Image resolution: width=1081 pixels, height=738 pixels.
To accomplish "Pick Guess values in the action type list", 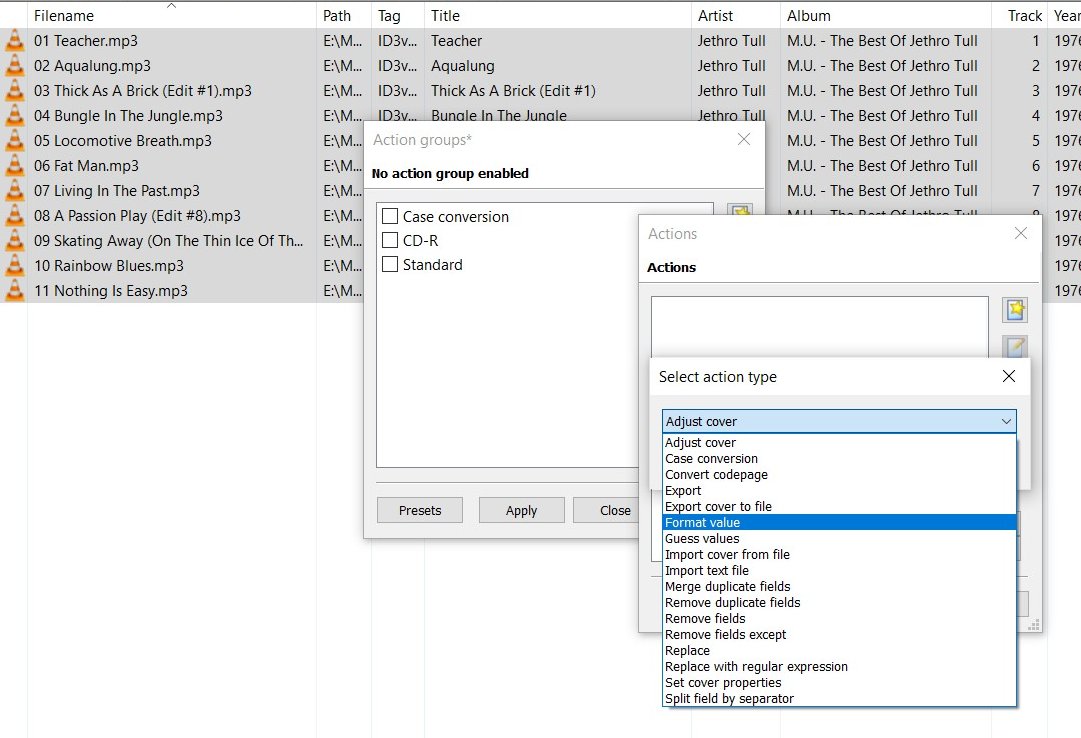I will tap(702, 538).
